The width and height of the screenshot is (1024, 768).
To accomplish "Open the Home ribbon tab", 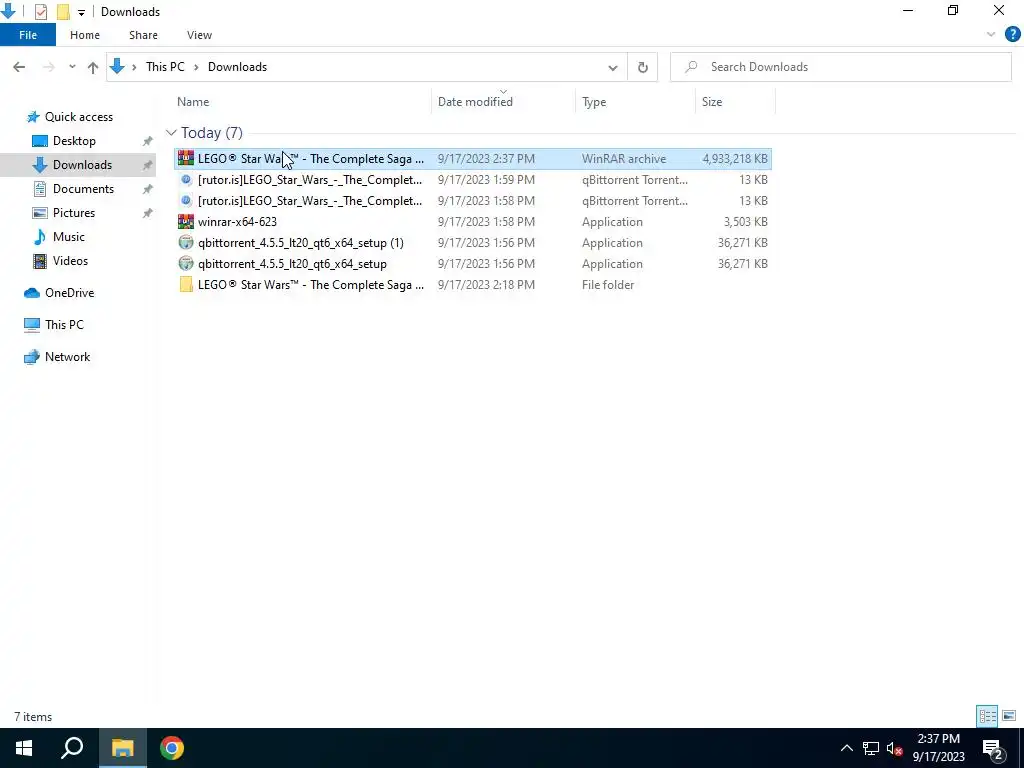I will pyautogui.click(x=85, y=35).
